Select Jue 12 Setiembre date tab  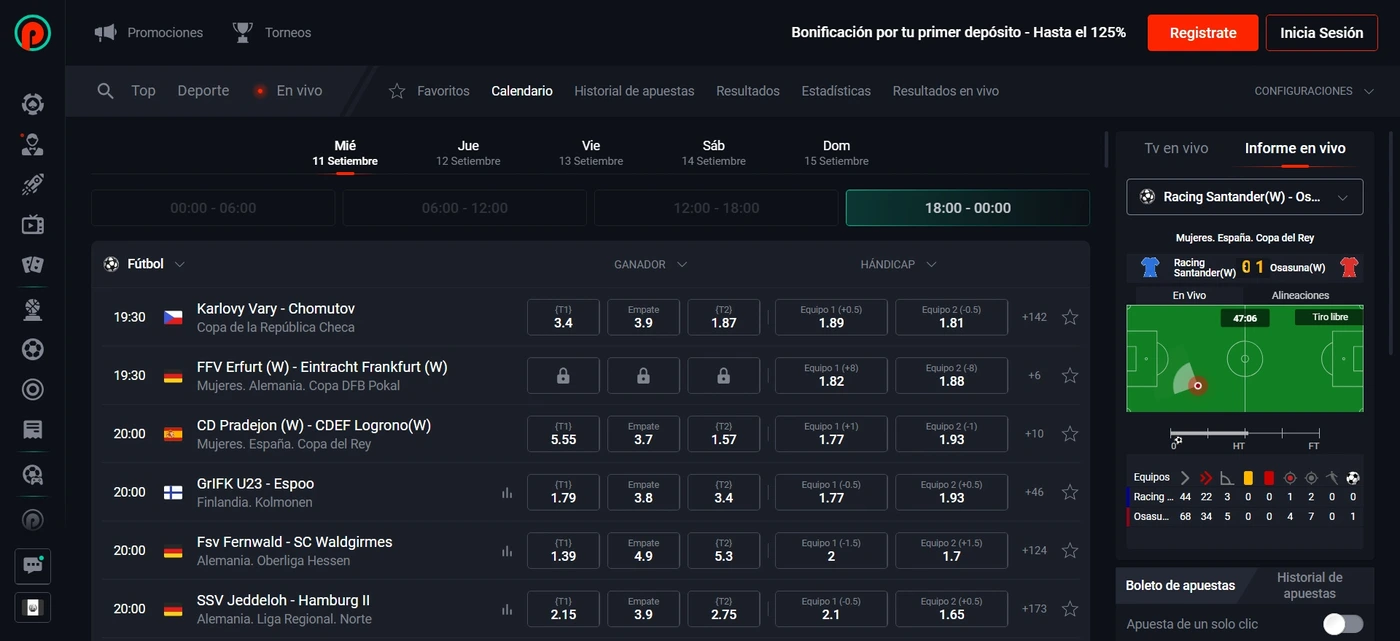pos(468,153)
